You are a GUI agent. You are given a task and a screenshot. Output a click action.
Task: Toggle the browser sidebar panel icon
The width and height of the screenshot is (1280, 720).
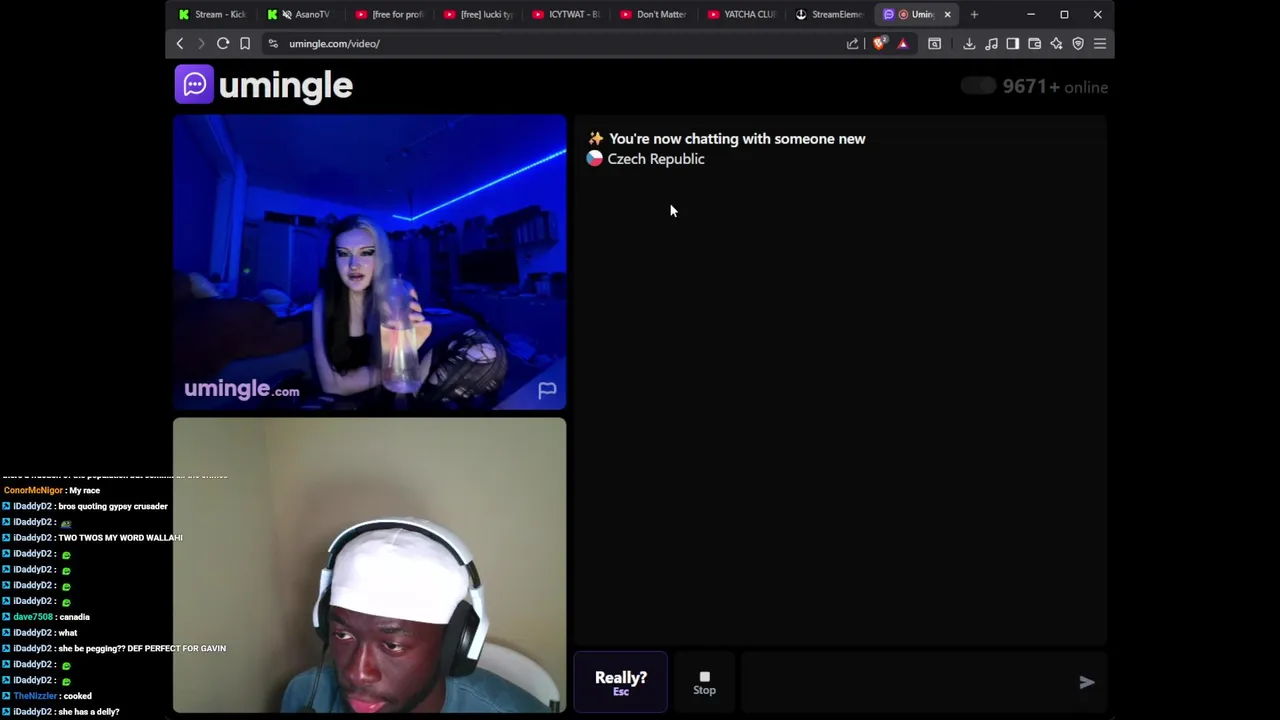point(1013,44)
